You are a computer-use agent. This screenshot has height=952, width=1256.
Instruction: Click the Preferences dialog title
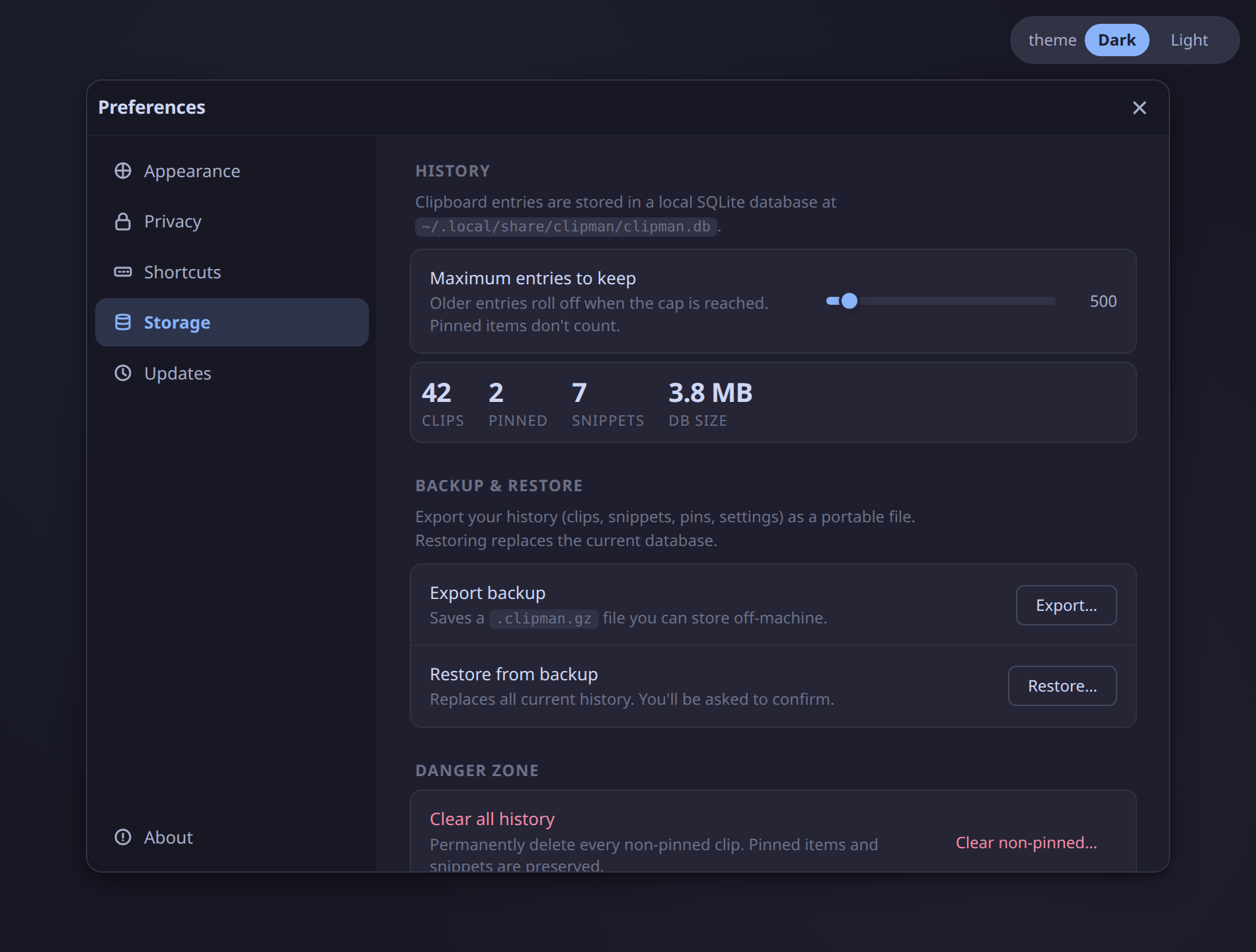(151, 107)
